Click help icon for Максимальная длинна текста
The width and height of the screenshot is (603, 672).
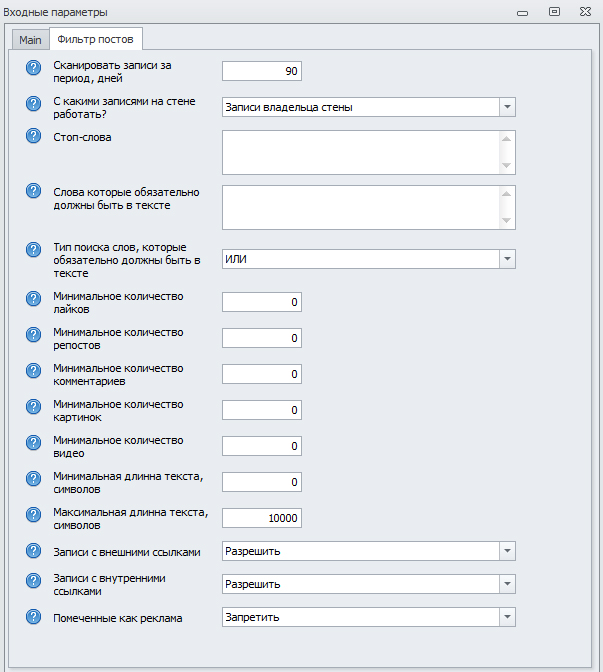point(33,515)
